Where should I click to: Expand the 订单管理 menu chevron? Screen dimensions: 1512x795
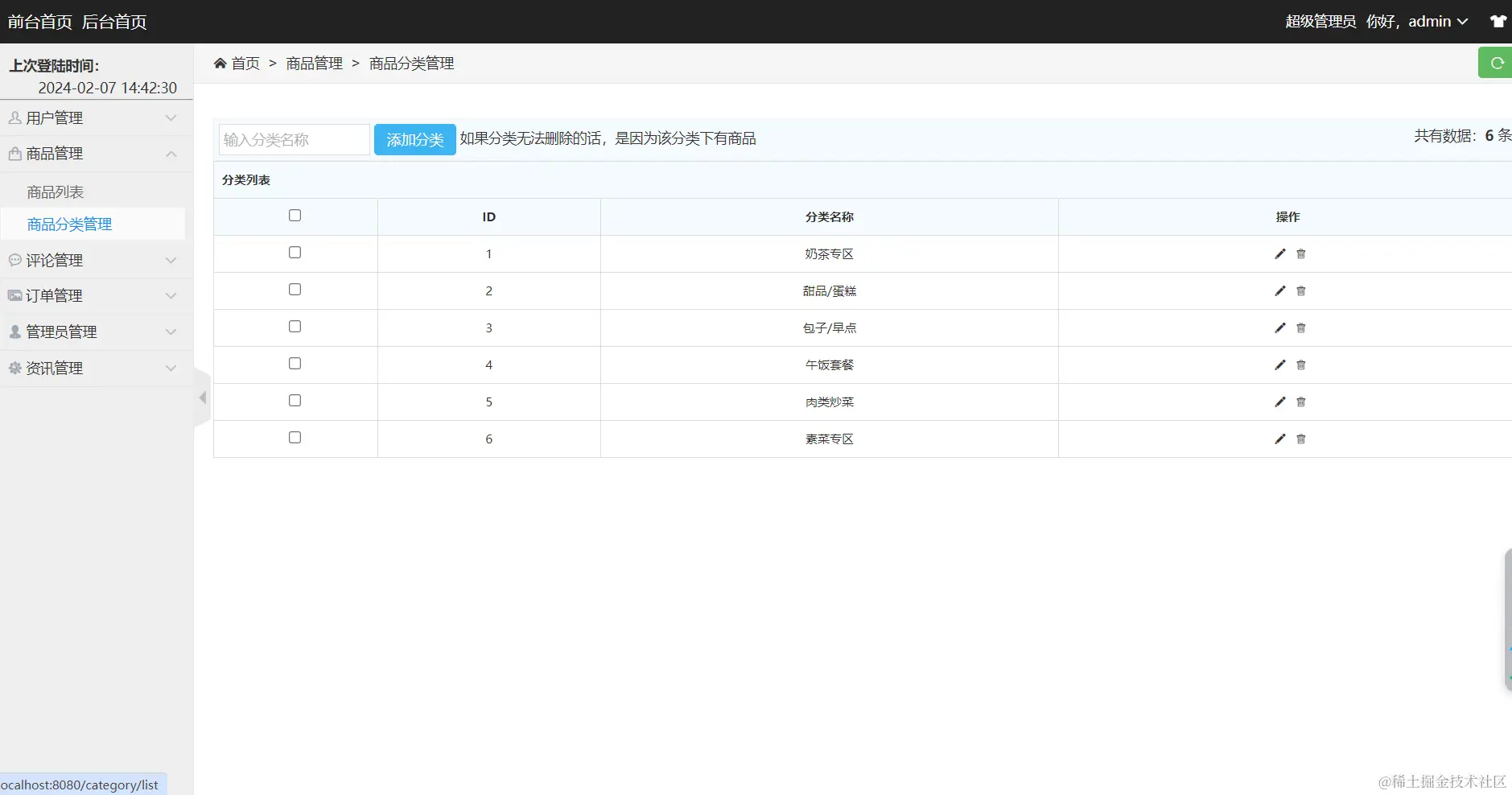[171, 296]
